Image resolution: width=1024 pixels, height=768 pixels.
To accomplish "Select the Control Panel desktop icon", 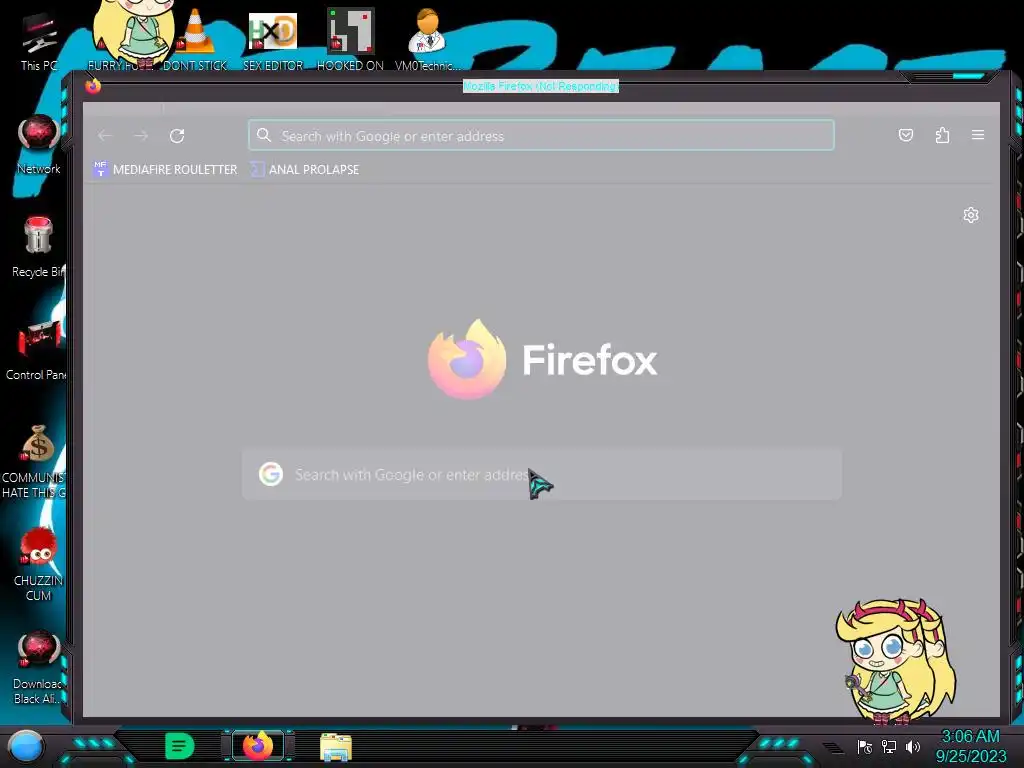I will point(38,350).
